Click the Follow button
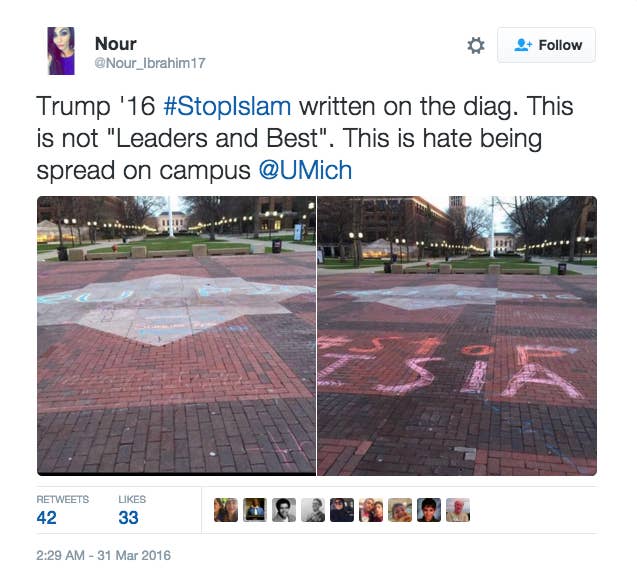637x577 pixels. coord(546,45)
